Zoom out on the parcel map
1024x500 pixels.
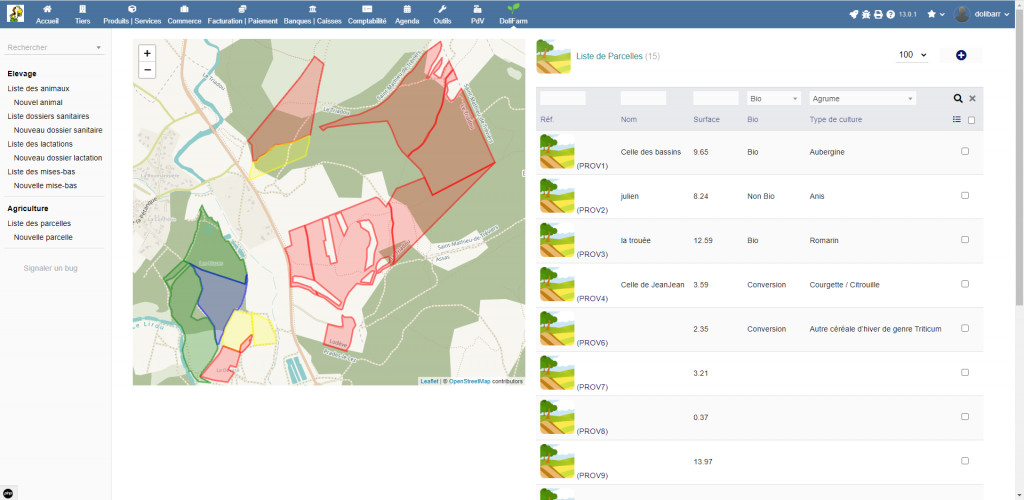pyautogui.click(x=147, y=70)
